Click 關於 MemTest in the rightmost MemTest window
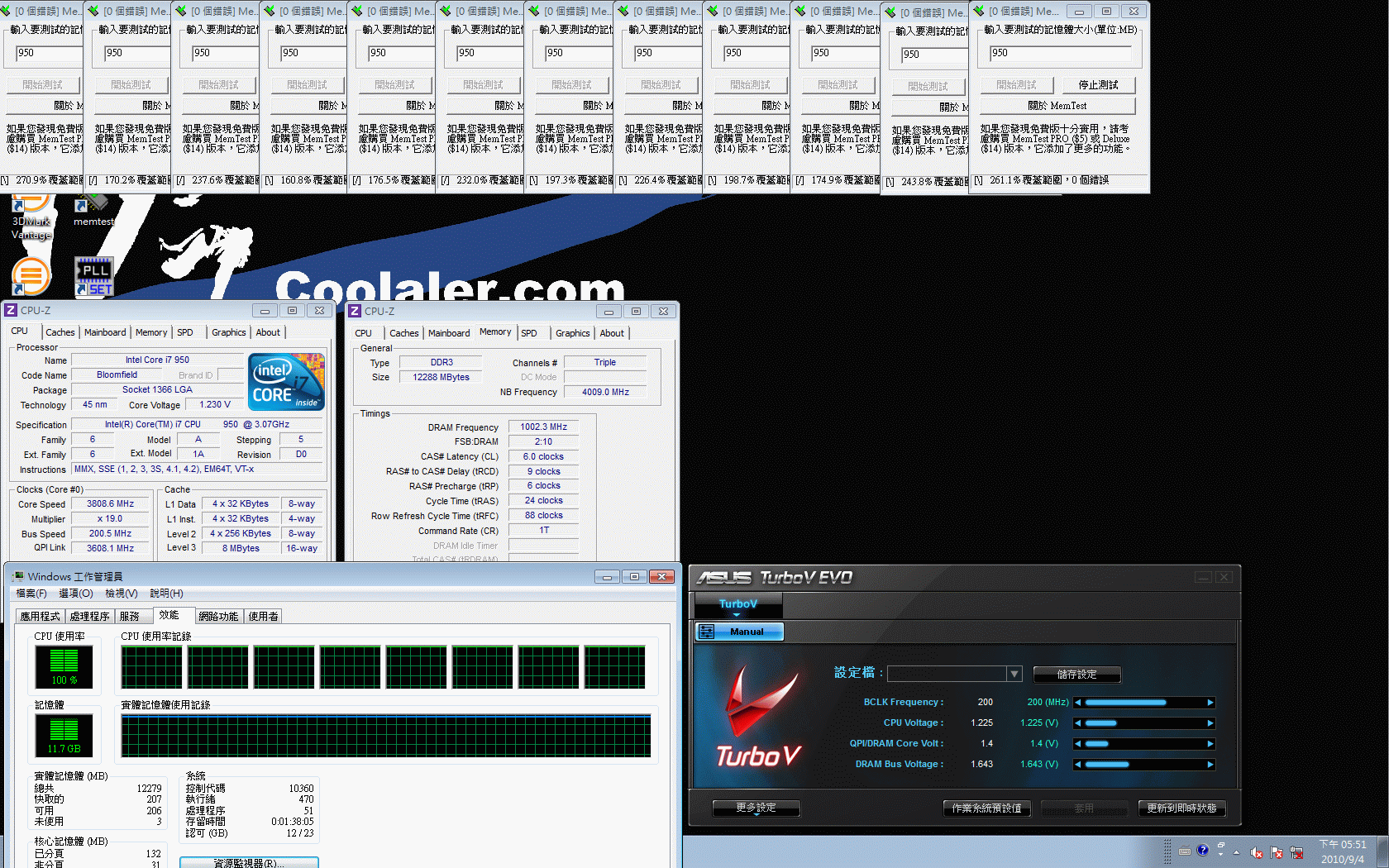The width and height of the screenshot is (1389, 868). coord(1057,106)
